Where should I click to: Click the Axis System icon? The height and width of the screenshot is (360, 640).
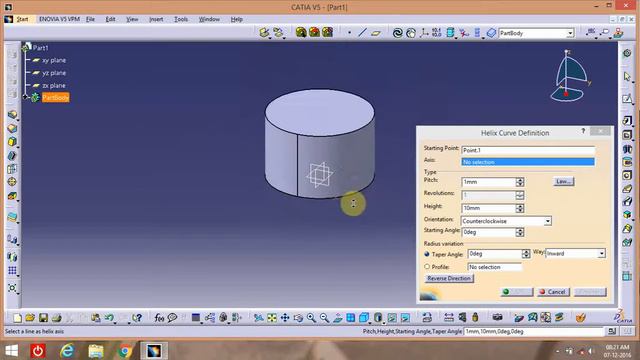click(424, 33)
